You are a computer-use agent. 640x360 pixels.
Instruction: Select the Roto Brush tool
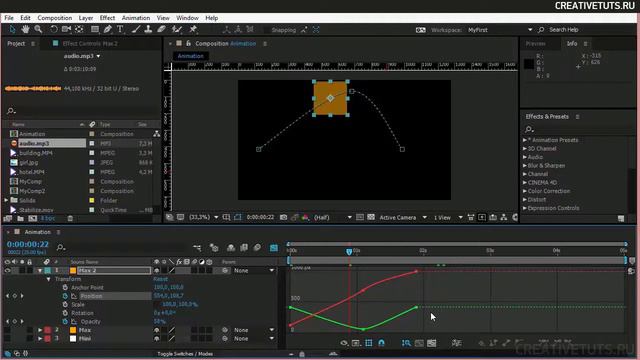(x=177, y=29)
